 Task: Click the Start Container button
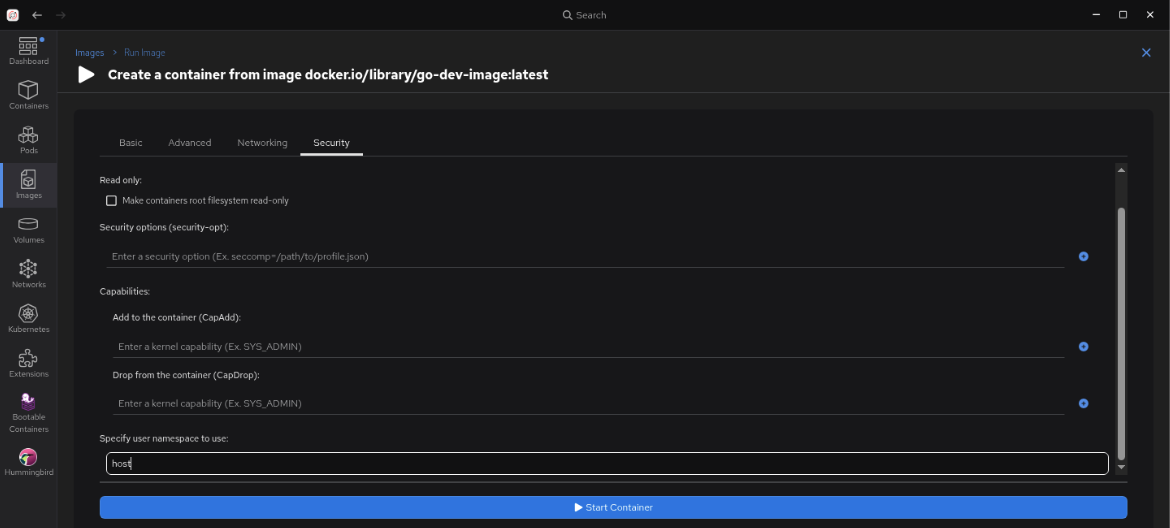(x=613, y=507)
